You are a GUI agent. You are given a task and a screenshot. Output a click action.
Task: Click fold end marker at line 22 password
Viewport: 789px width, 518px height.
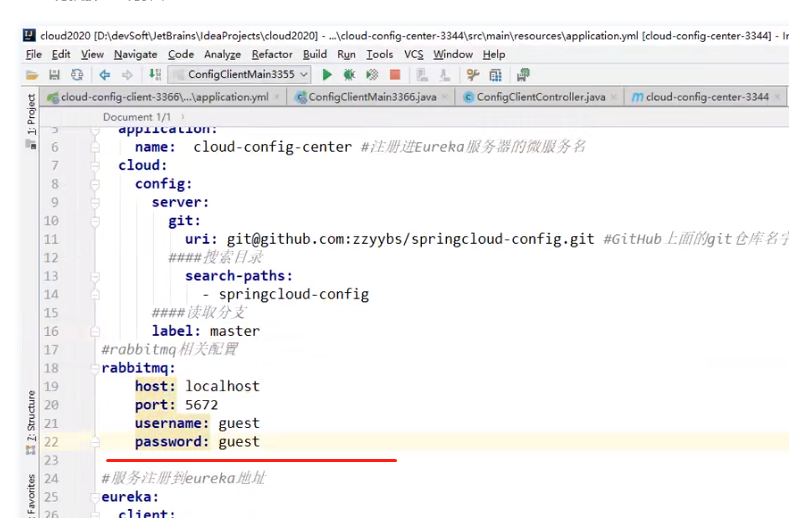point(95,442)
